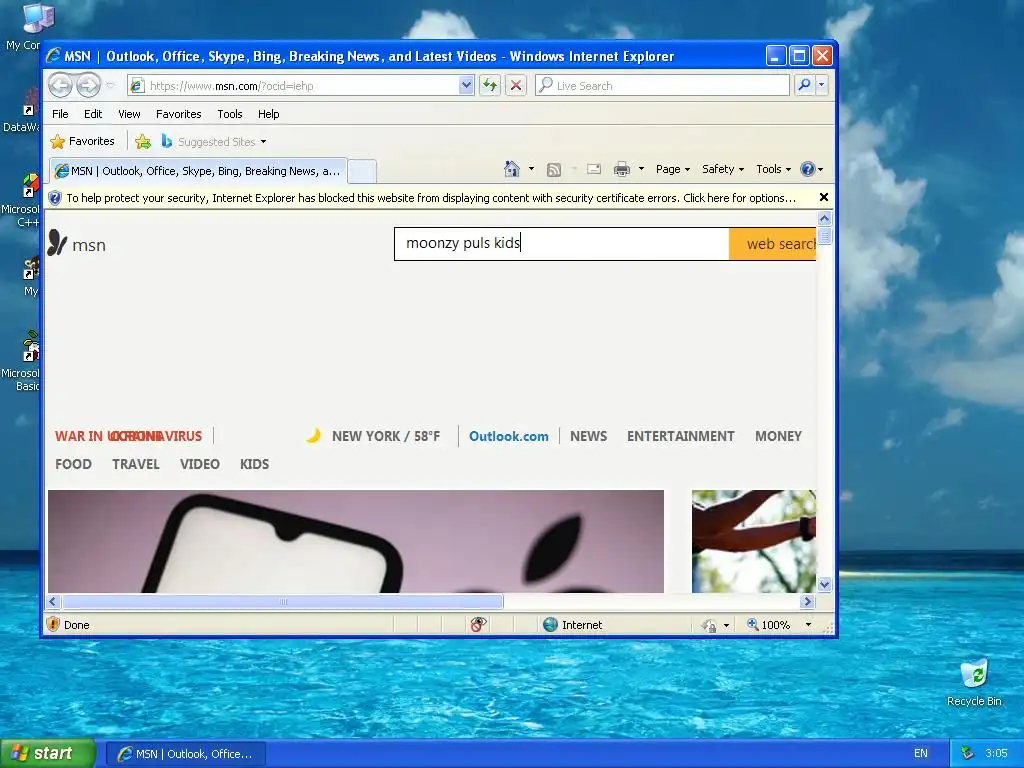Click the red Stop loading icon
The image size is (1024, 768).
tap(516, 86)
